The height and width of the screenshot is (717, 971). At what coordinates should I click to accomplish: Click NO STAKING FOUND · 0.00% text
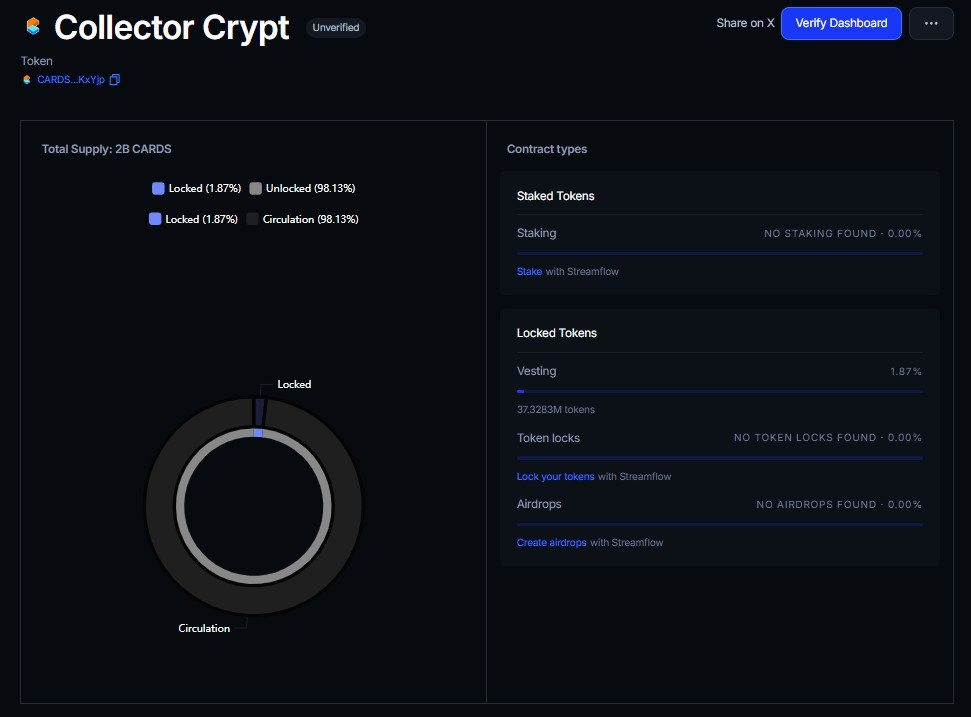[843, 233]
